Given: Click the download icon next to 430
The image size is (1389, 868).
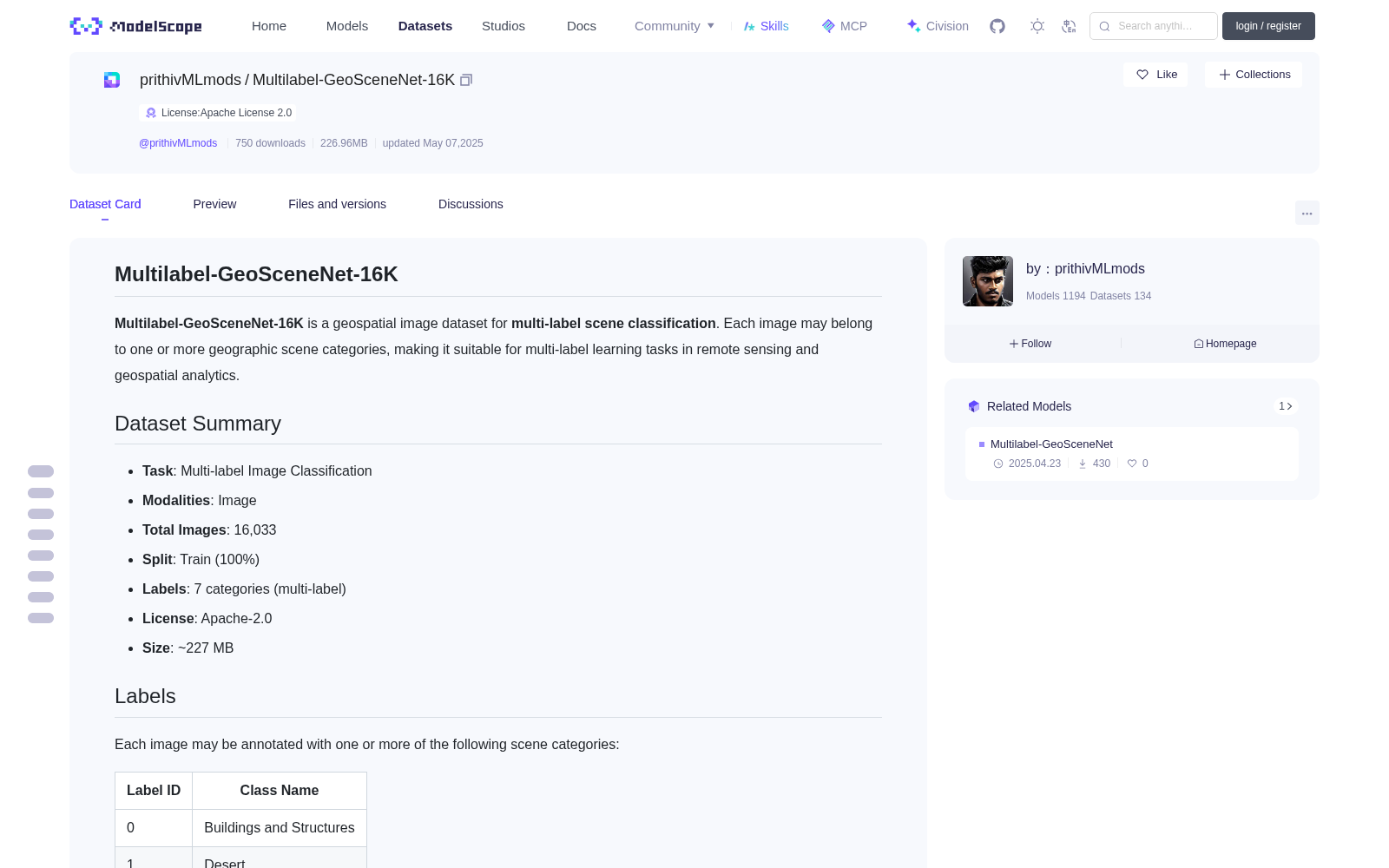Looking at the screenshot, I should point(1083,464).
